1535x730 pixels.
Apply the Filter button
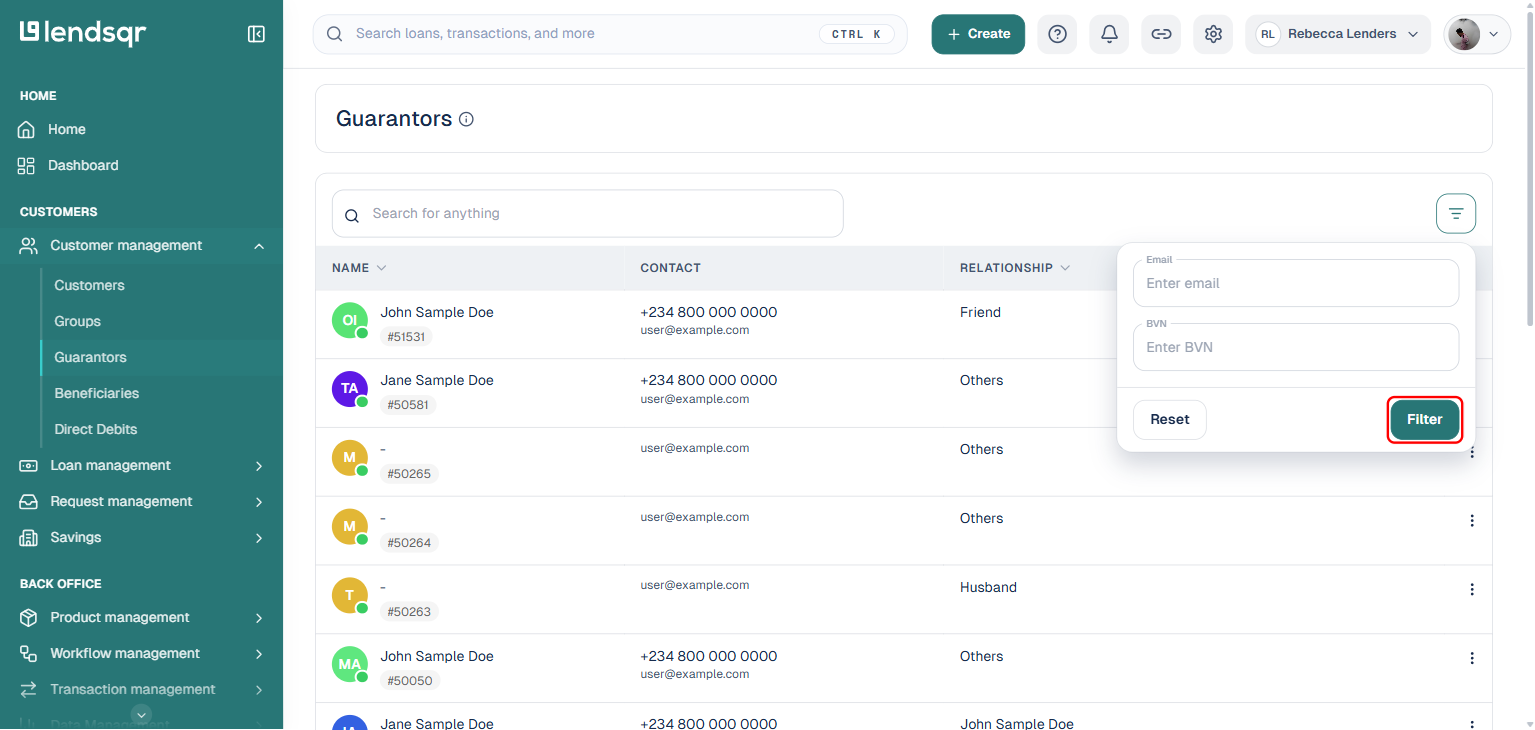pyautogui.click(x=1425, y=420)
